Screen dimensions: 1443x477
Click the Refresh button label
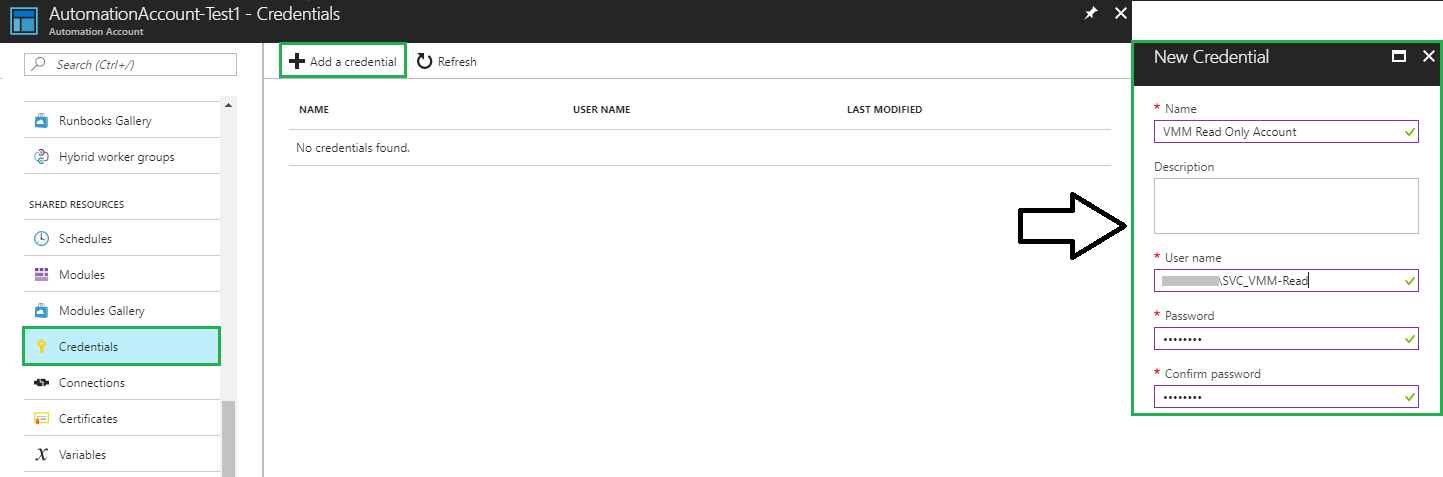click(x=457, y=62)
